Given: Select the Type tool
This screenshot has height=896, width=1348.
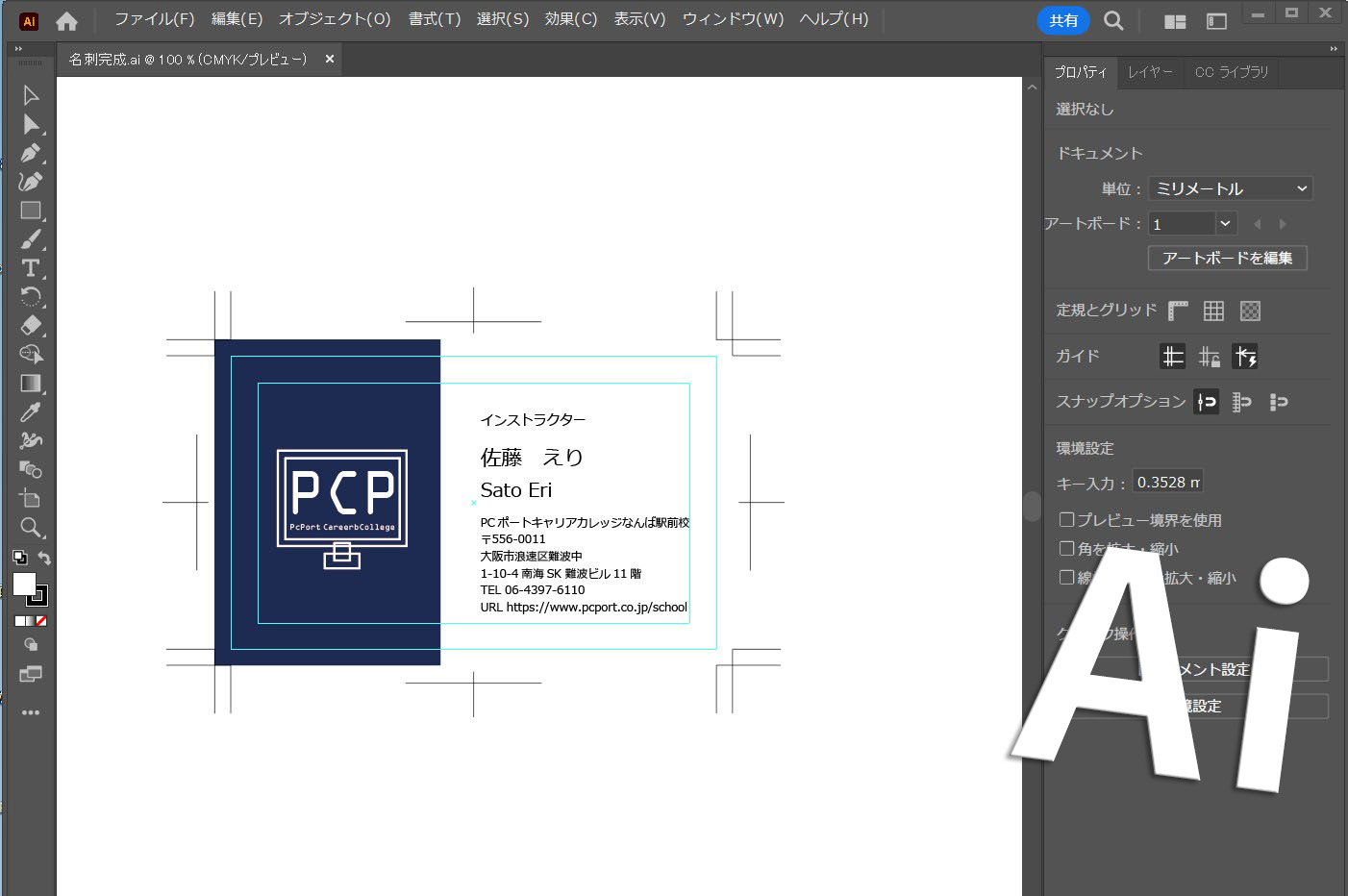Looking at the screenshot, I should [31, 268].
